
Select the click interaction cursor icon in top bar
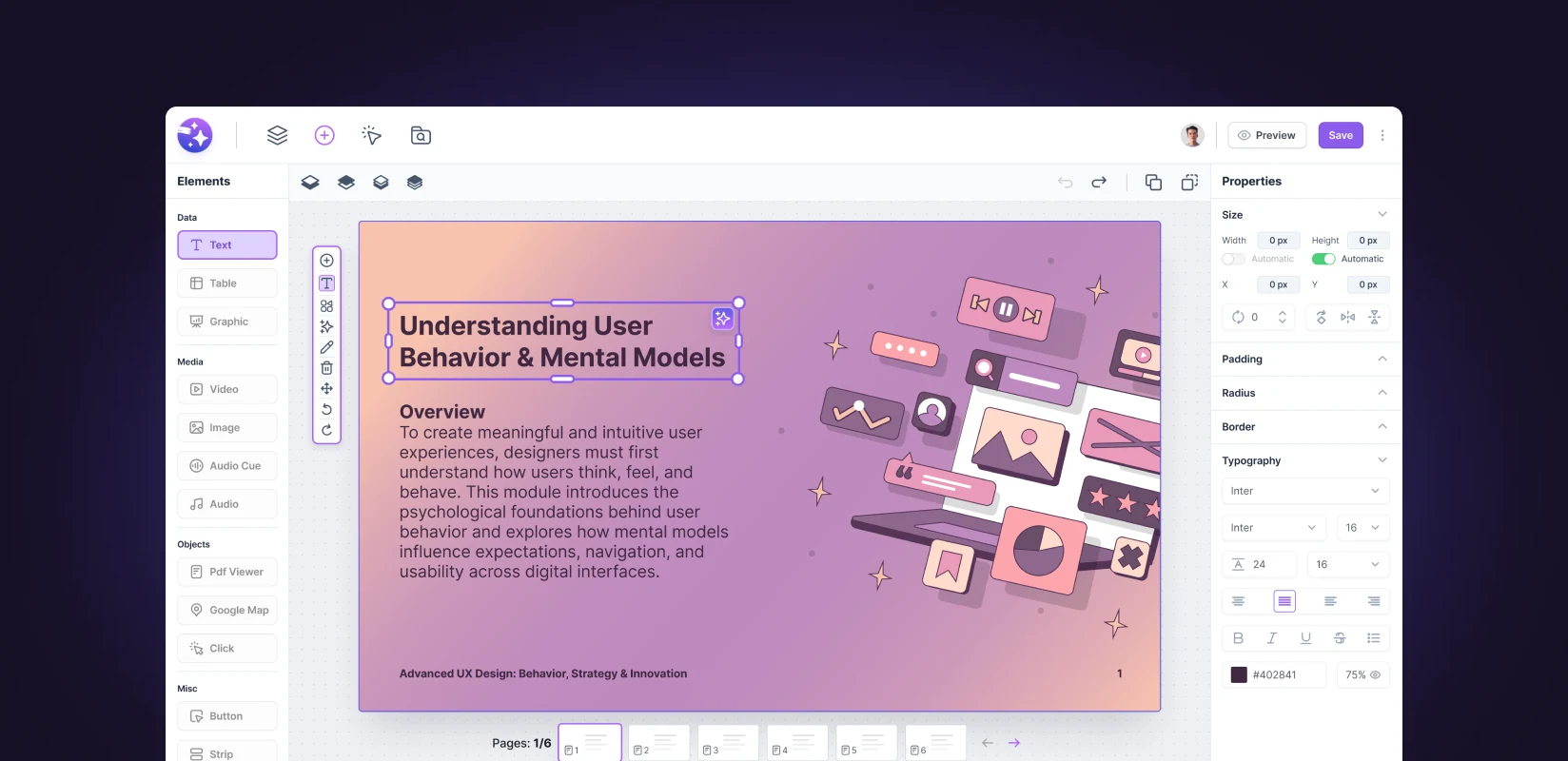coord(372,135)
